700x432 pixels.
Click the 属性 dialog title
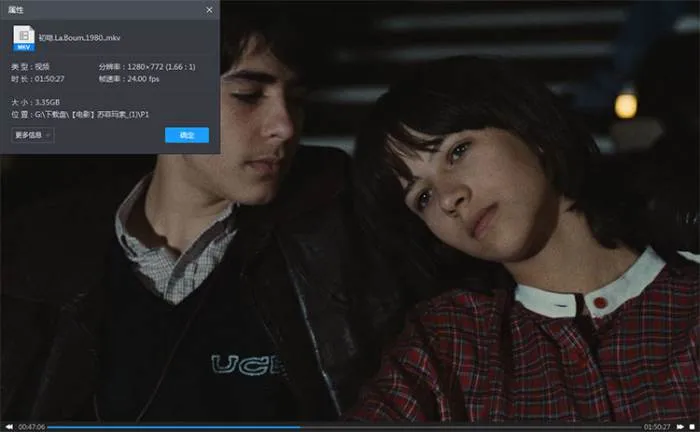[x=16, y=9]
